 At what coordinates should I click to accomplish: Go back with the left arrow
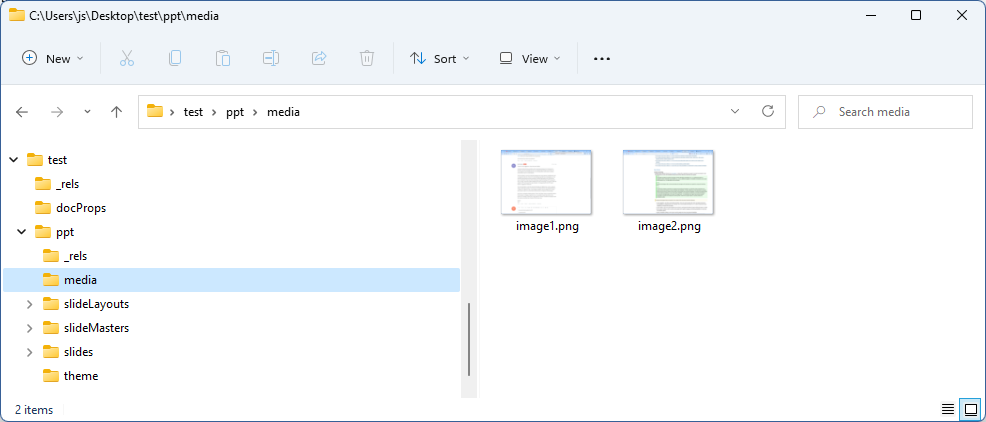point(22,112)
